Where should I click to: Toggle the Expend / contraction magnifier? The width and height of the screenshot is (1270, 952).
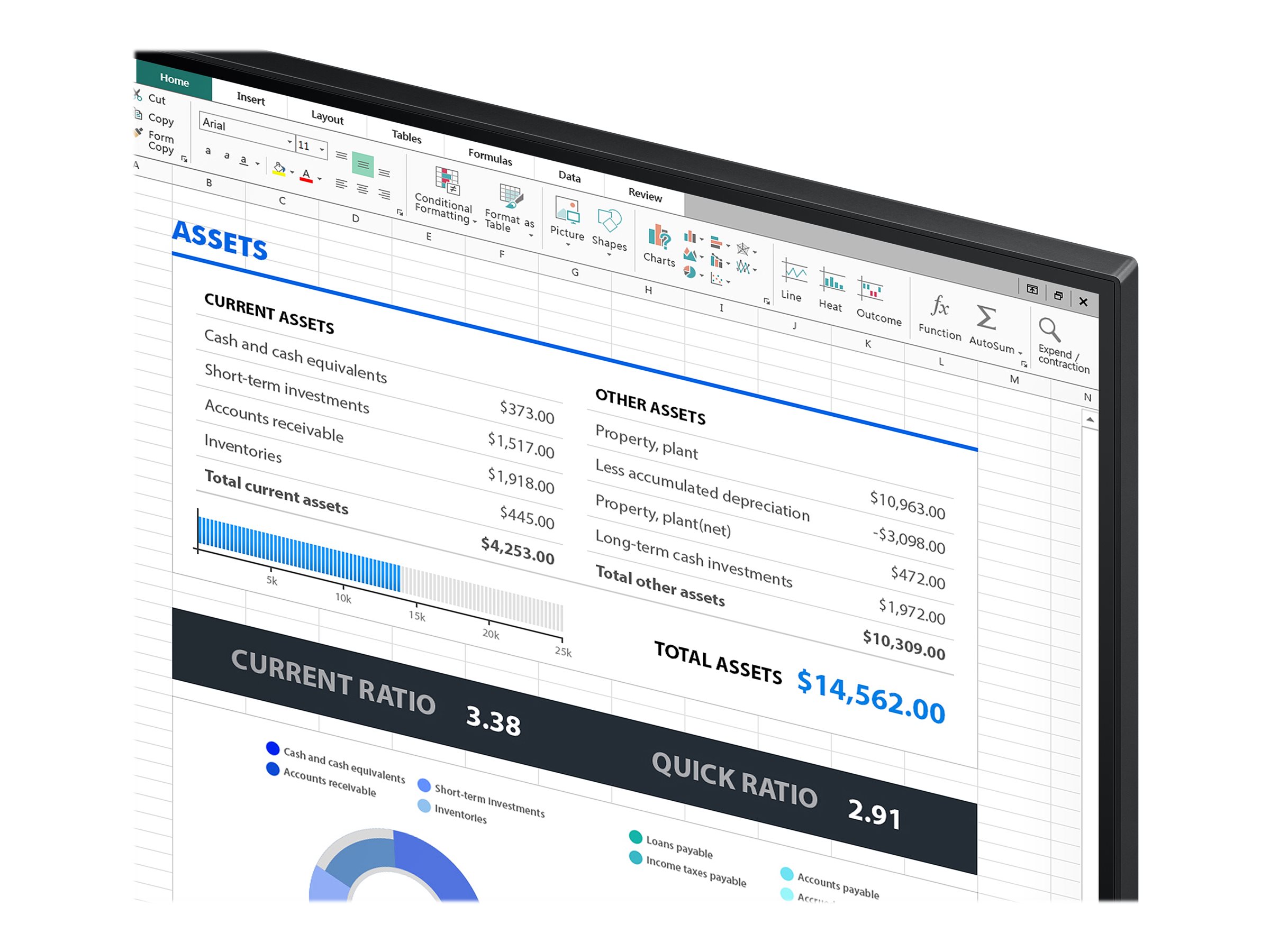pyautogui.click(x=1049, y=330)
